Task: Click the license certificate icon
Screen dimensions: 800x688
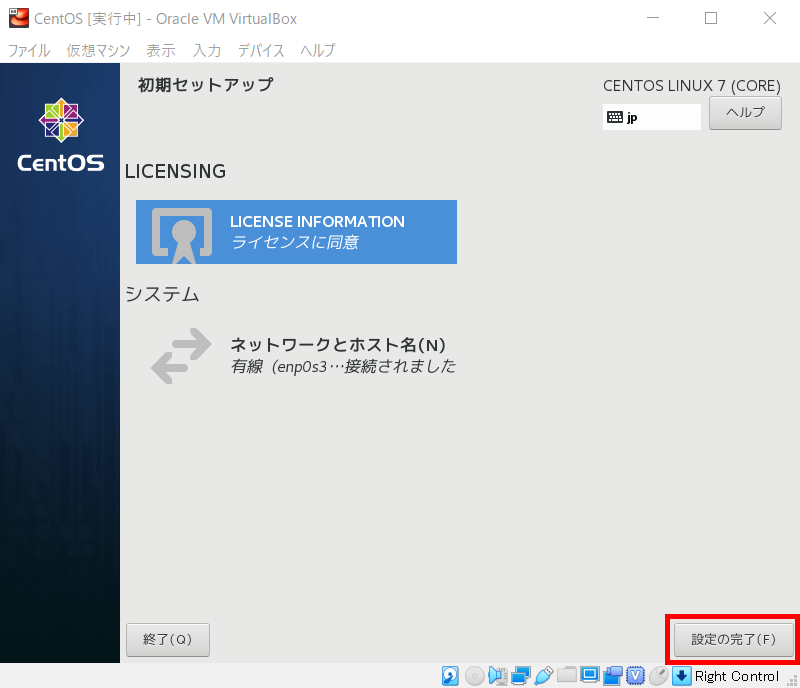Action: click(182, 235)
